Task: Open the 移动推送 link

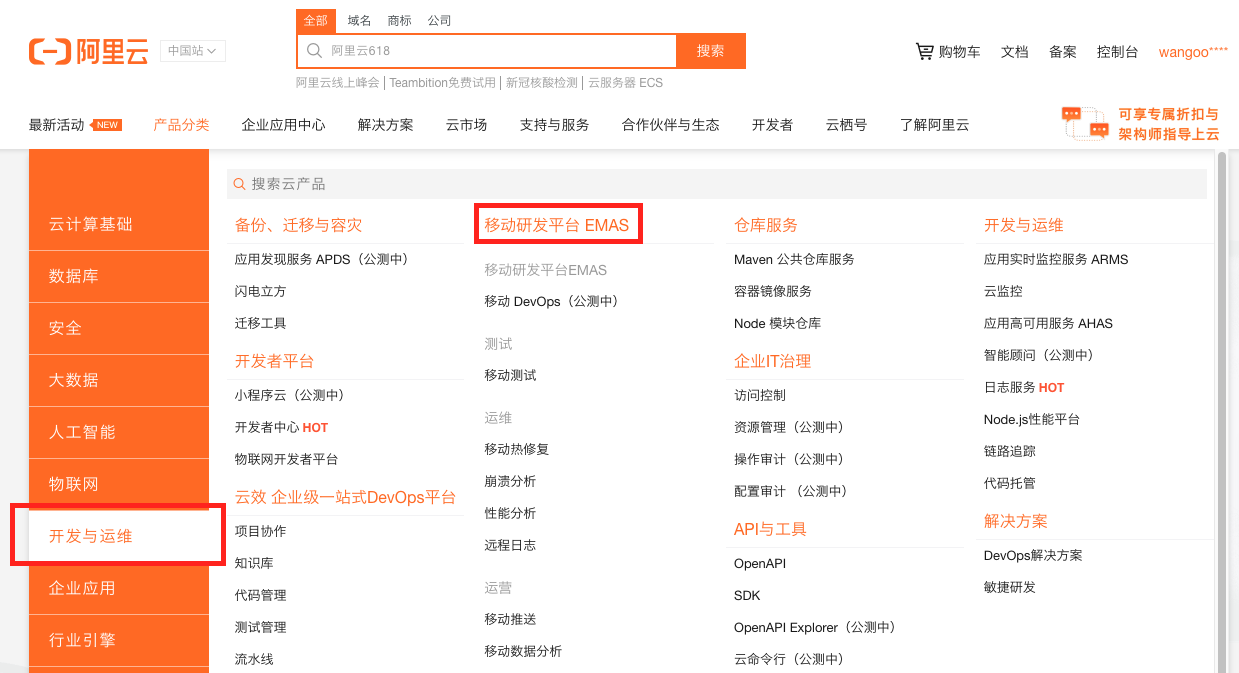Action: click(510, 619)
